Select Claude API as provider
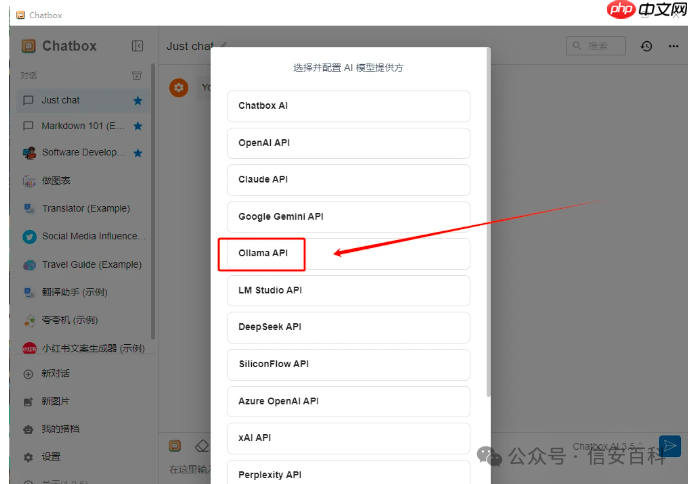This screenshot has width=688, height=484. [348, 179]
